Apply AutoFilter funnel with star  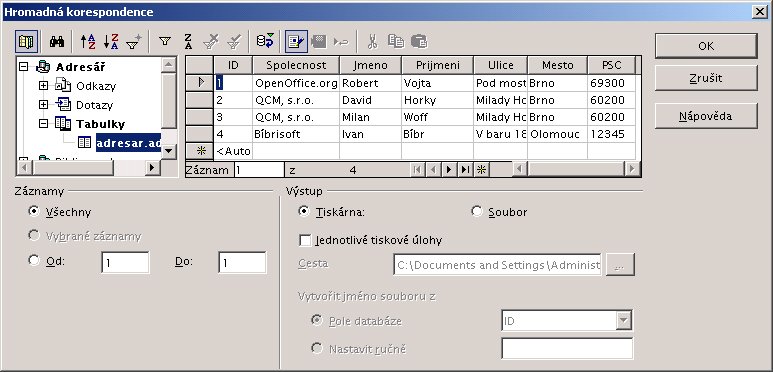coord(134,41)
